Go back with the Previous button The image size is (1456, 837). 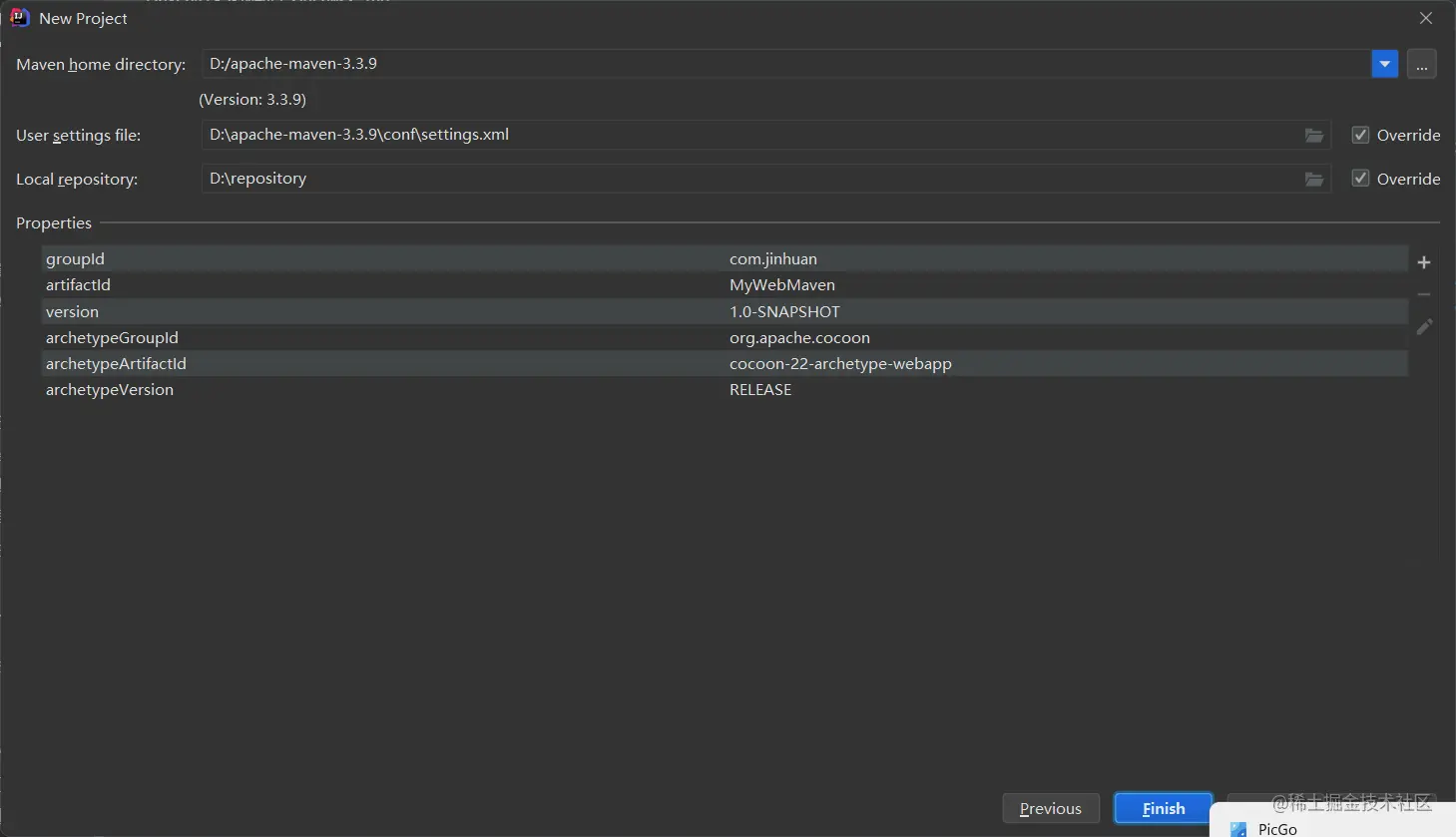tap(1051, 808)
